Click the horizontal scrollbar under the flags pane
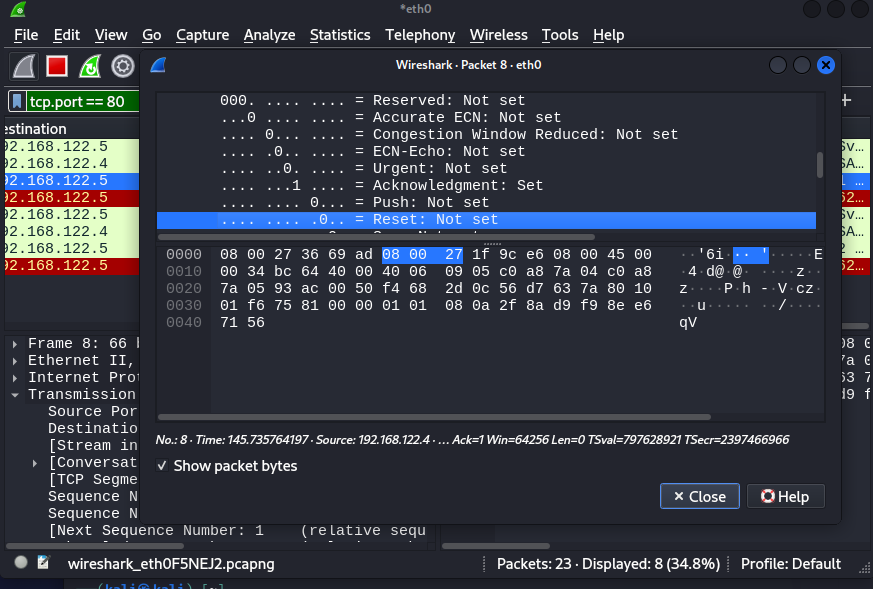 [x=376, y=237]
